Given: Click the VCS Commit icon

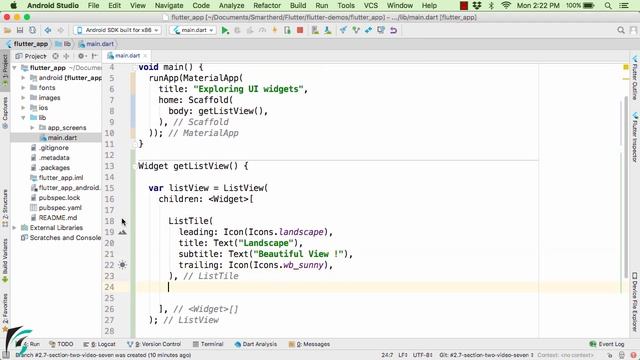Looking at the screenshot, I should coord(356,30).
